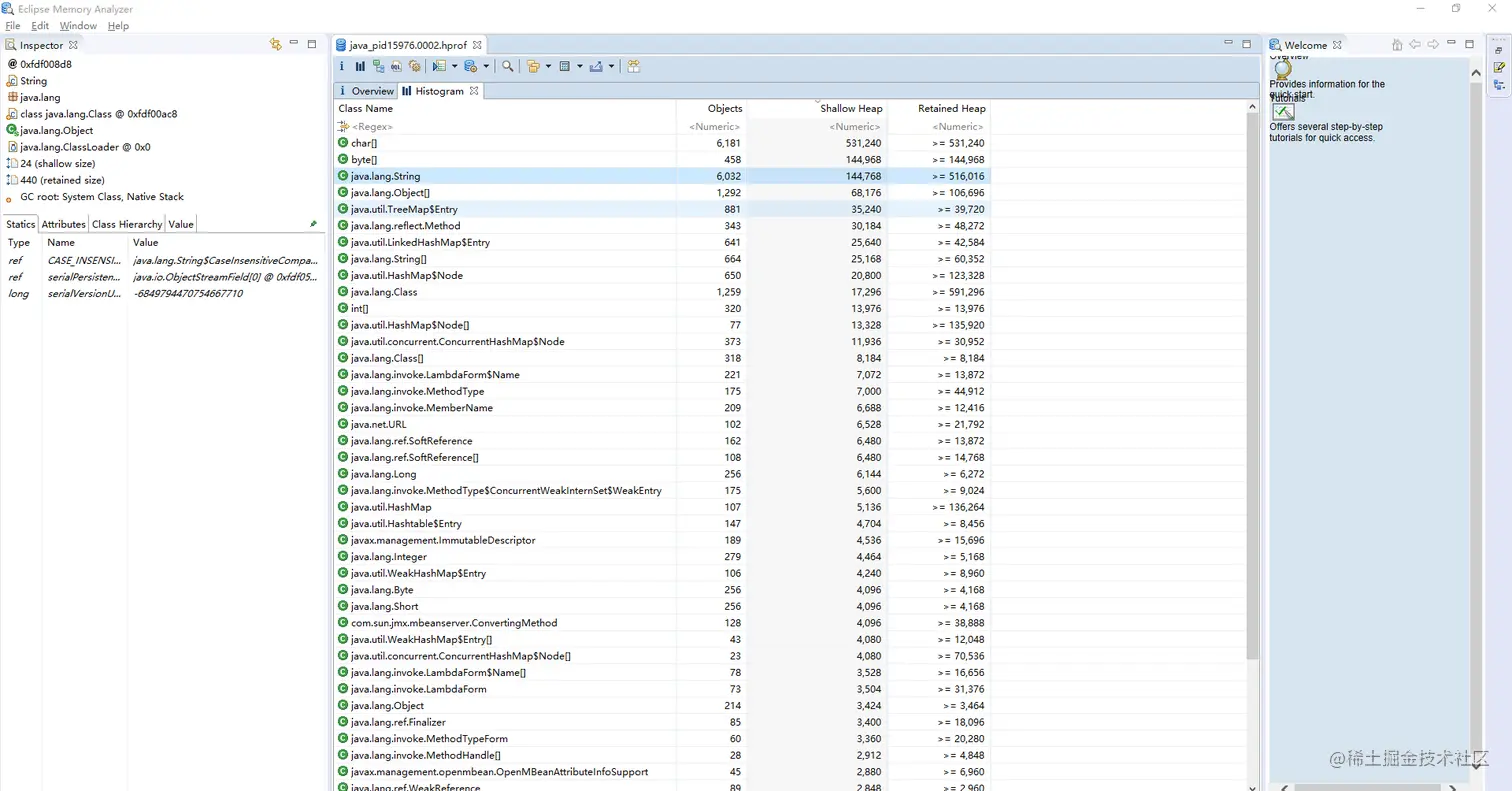Click the Regex class name filter field

pos(505,127)
